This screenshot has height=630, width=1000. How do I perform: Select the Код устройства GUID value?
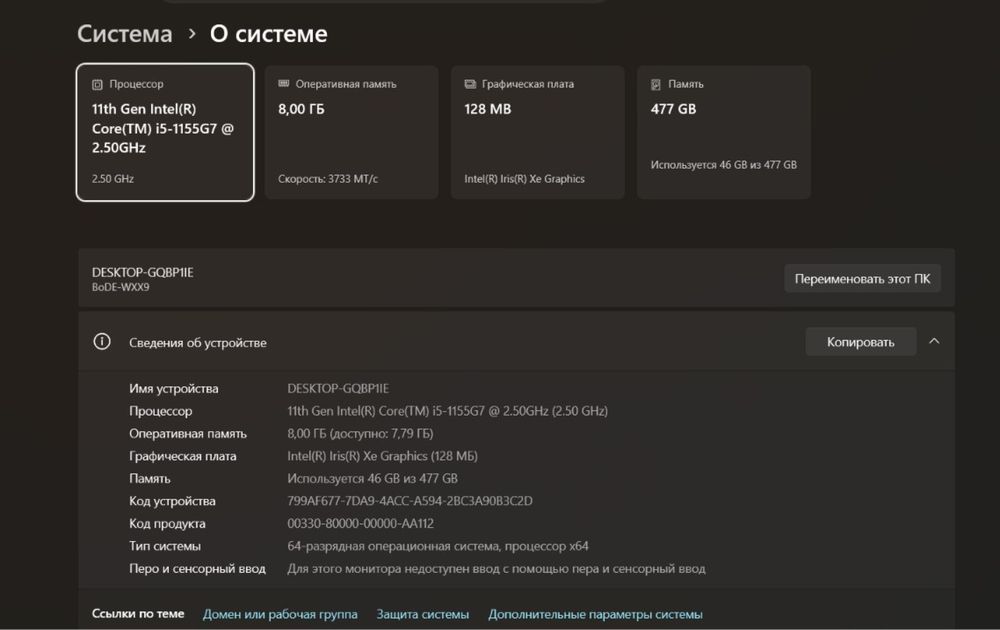(409, 501)
